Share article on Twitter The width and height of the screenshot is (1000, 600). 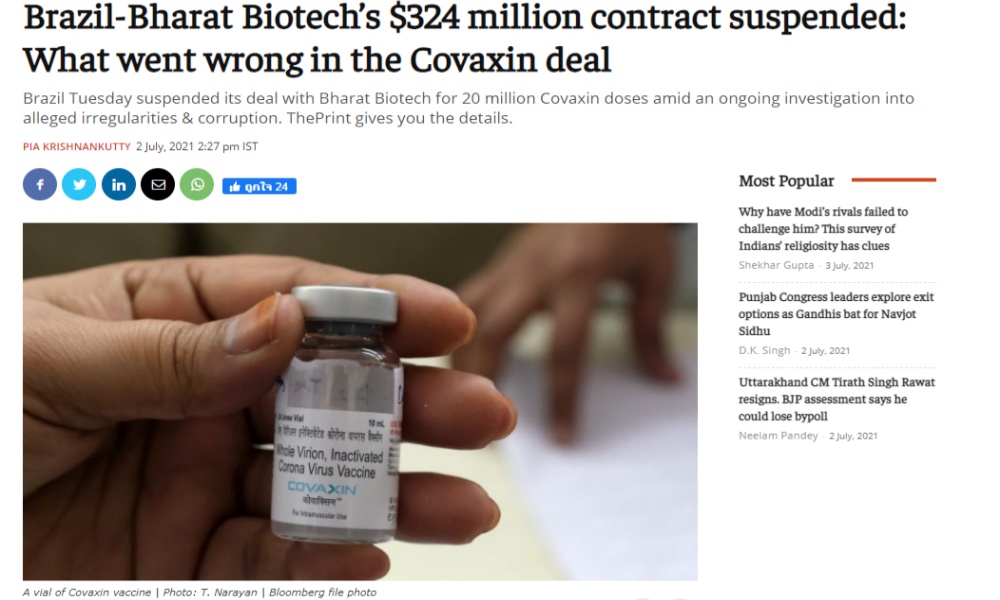[x=79, y=185]
